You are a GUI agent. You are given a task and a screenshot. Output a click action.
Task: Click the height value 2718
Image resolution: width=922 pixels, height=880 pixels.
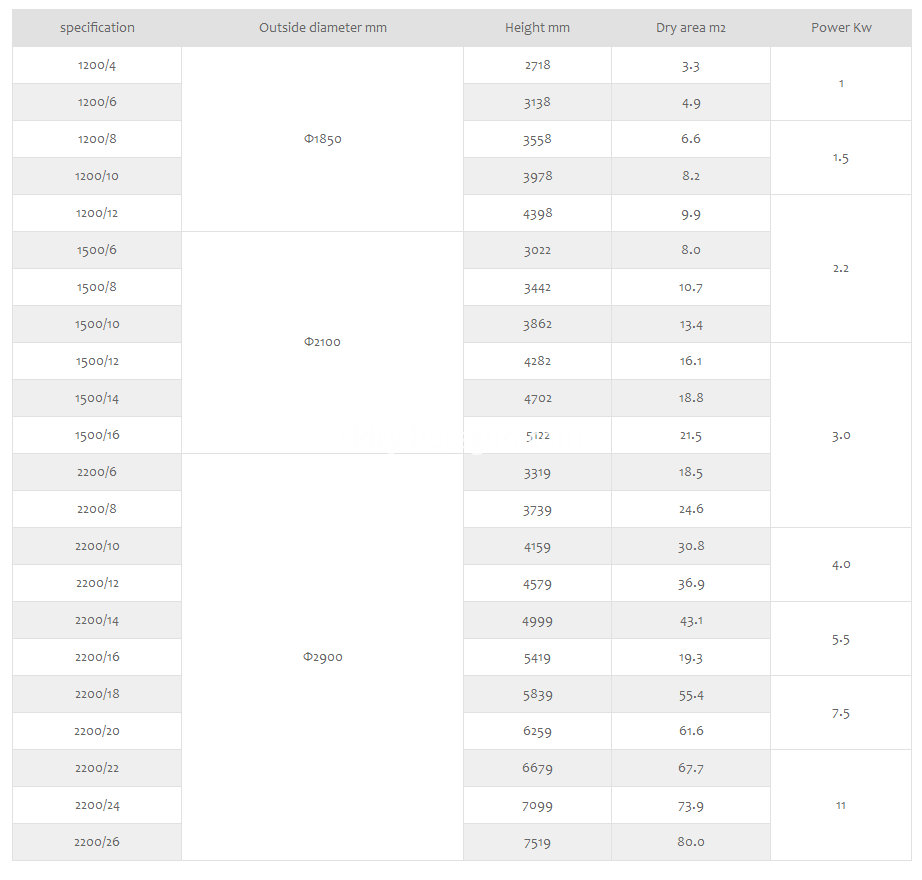537,65
